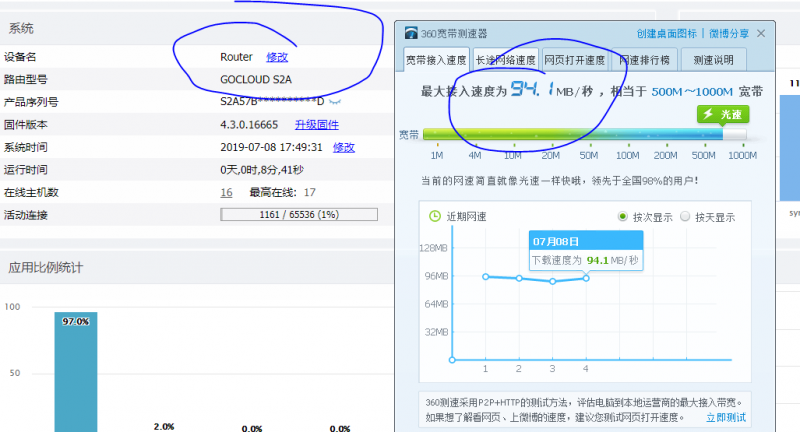Image resolution: width=800 pixels, height=432 pixels.
Task: Close the 360 speed tester window
Action: tap(761, 33)
